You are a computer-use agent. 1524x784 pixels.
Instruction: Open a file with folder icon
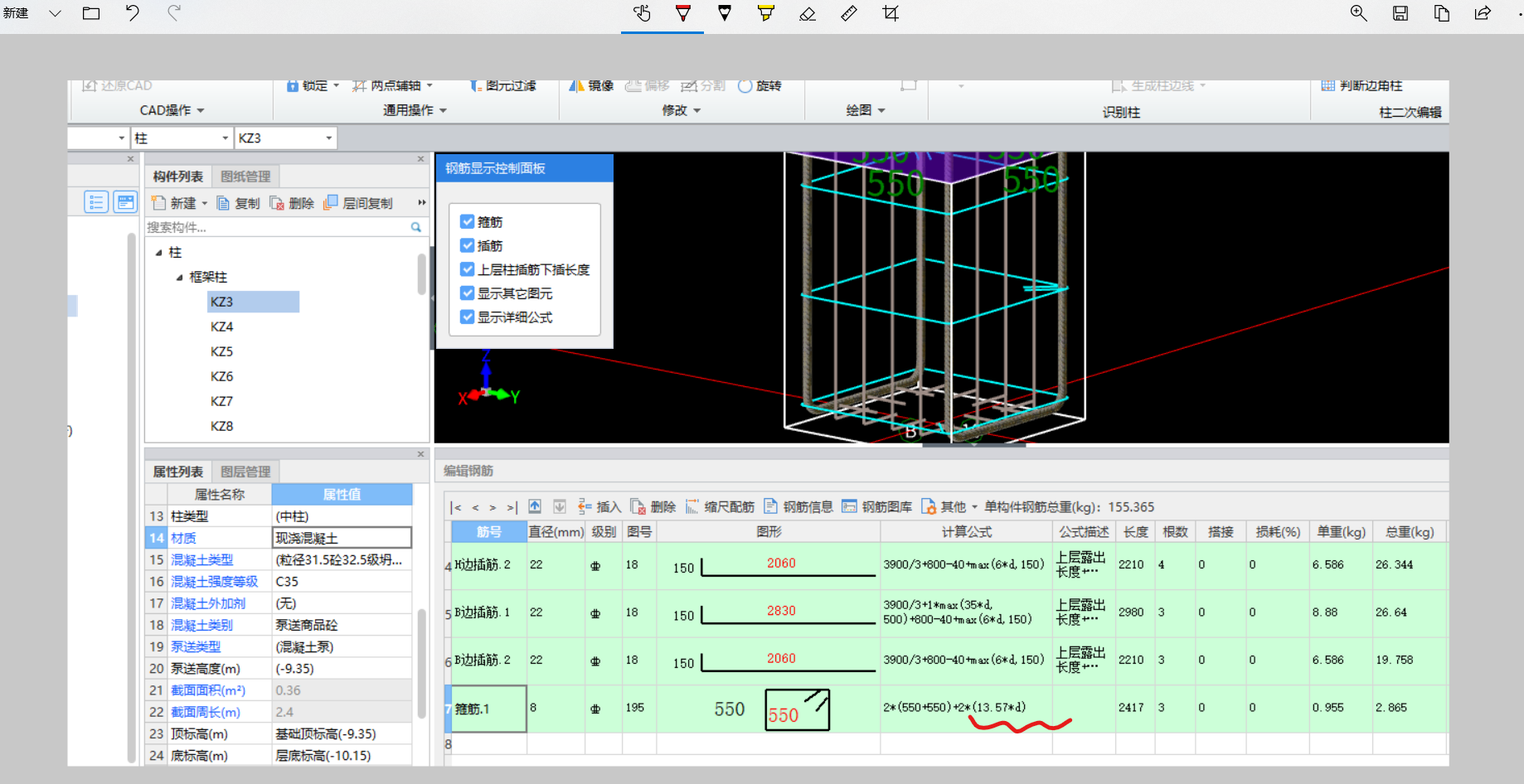(91, 13)
